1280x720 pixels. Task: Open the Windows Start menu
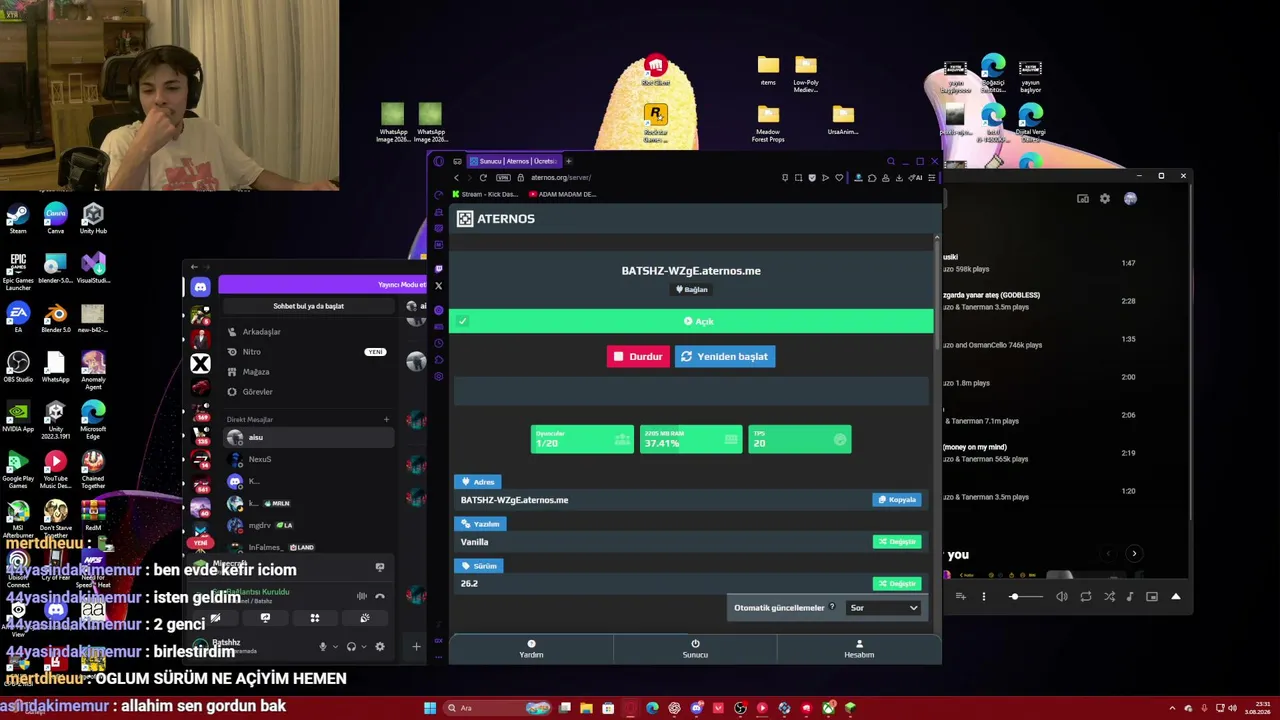pos(430,708)
